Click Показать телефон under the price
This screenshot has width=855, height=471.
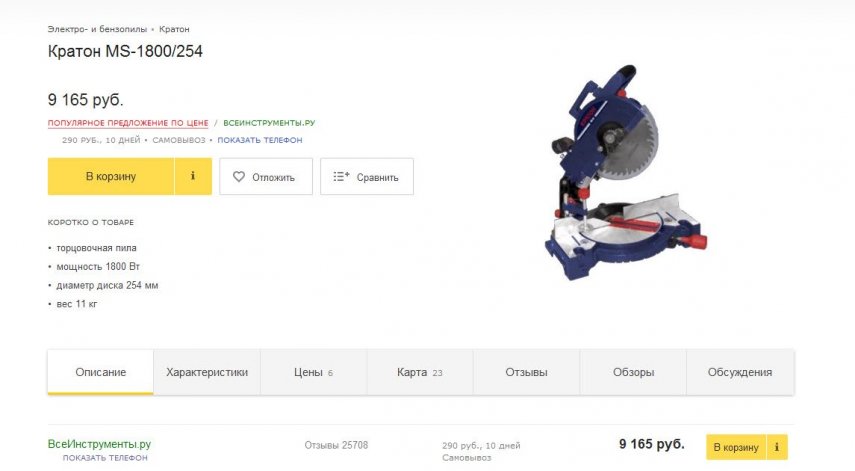click(260, 140)
